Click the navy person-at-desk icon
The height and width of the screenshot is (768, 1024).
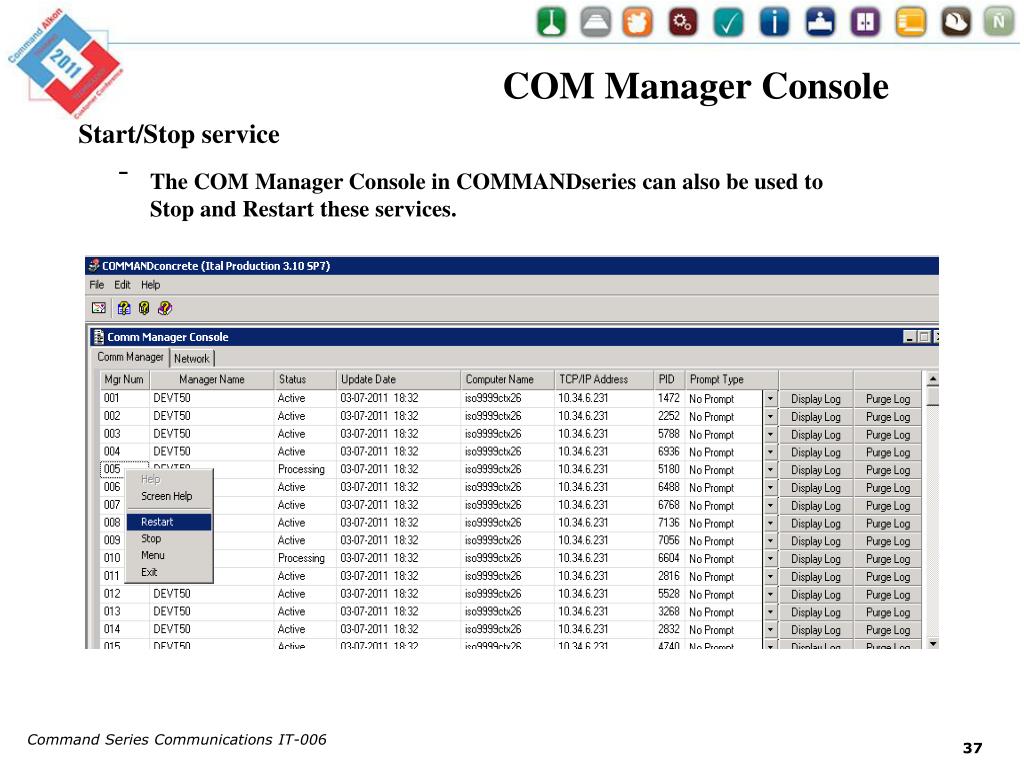(x=820, y=22)
